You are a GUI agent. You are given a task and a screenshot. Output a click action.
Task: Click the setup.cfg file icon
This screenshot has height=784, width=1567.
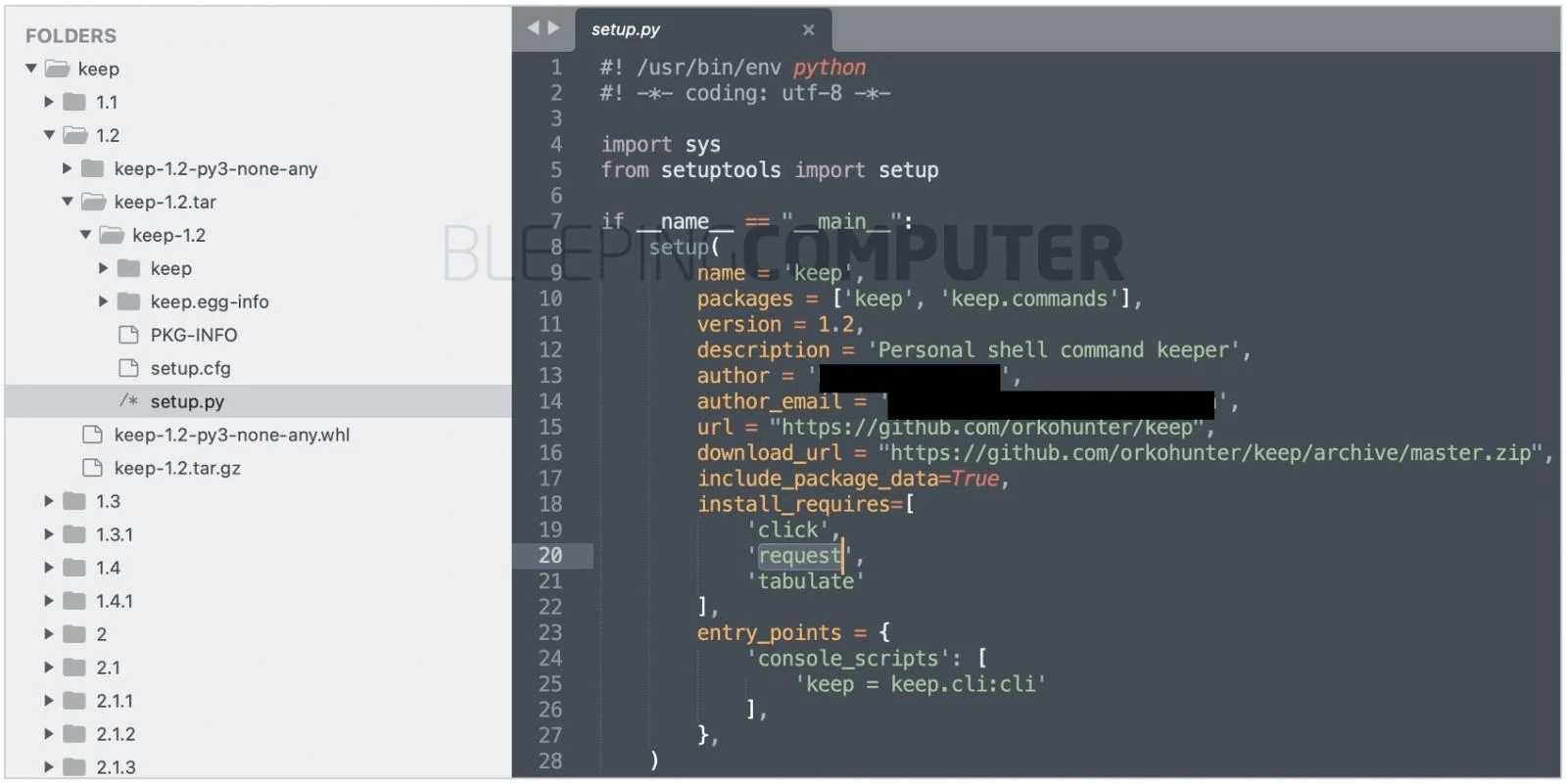click(x=128, y=368)
